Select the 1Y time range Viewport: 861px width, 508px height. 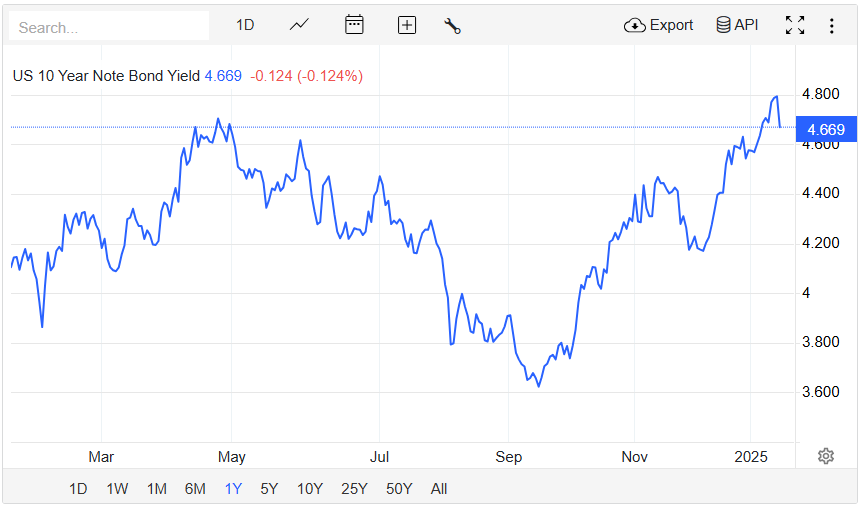[x=233, y=489]
